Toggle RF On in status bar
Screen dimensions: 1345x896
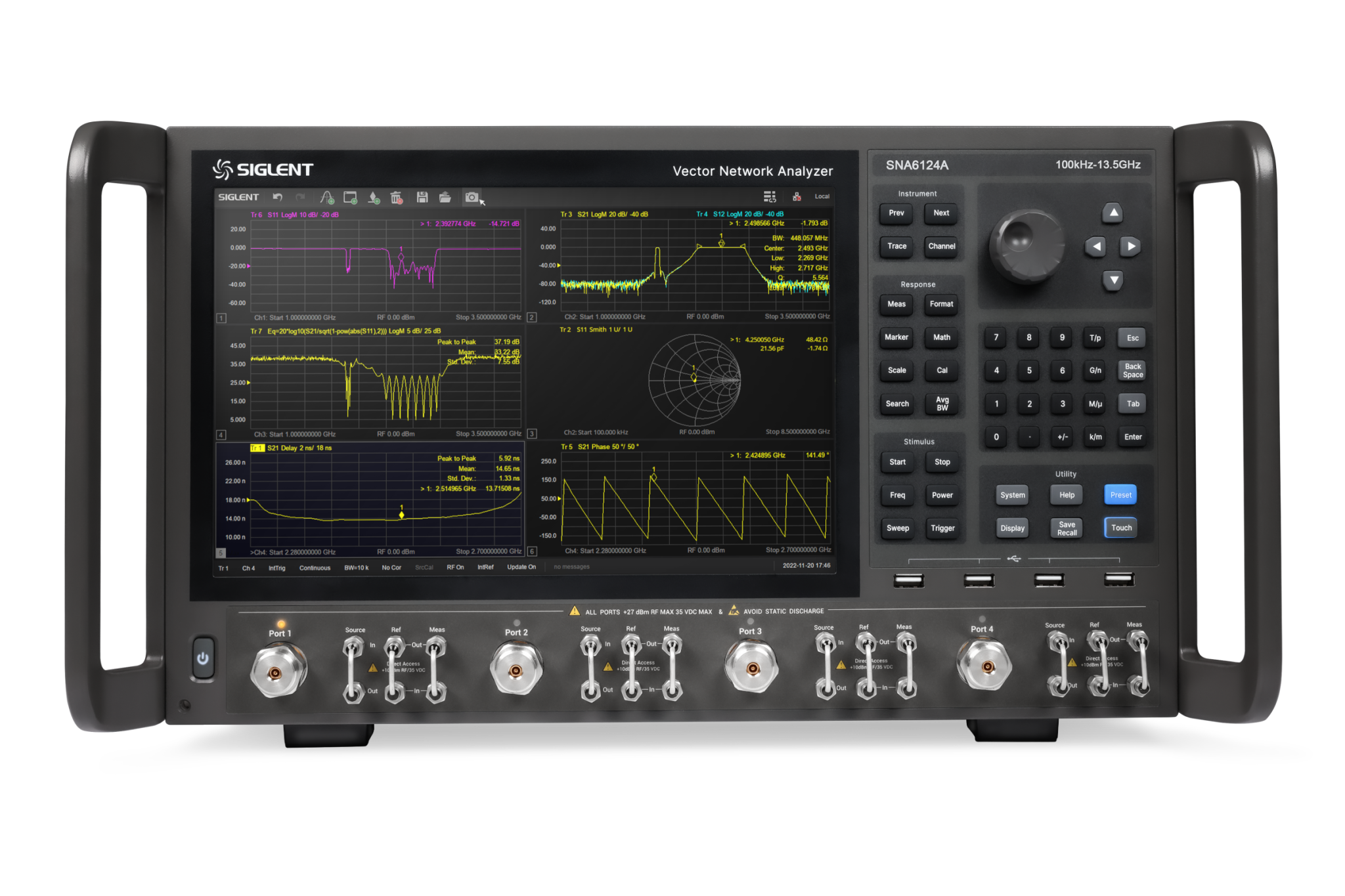point(455,568)
